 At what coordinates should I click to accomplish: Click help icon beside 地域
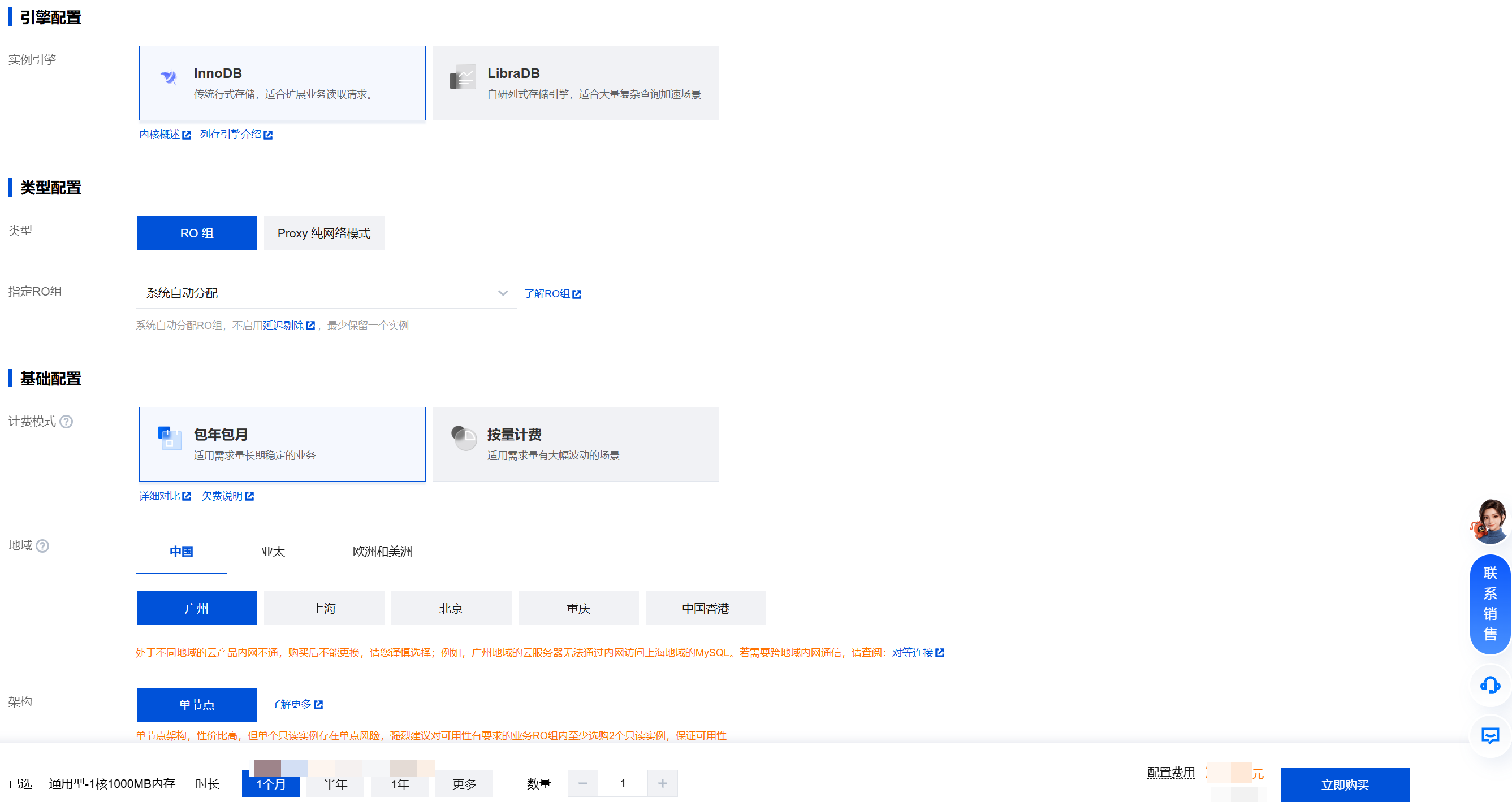(x=42, y=545)
